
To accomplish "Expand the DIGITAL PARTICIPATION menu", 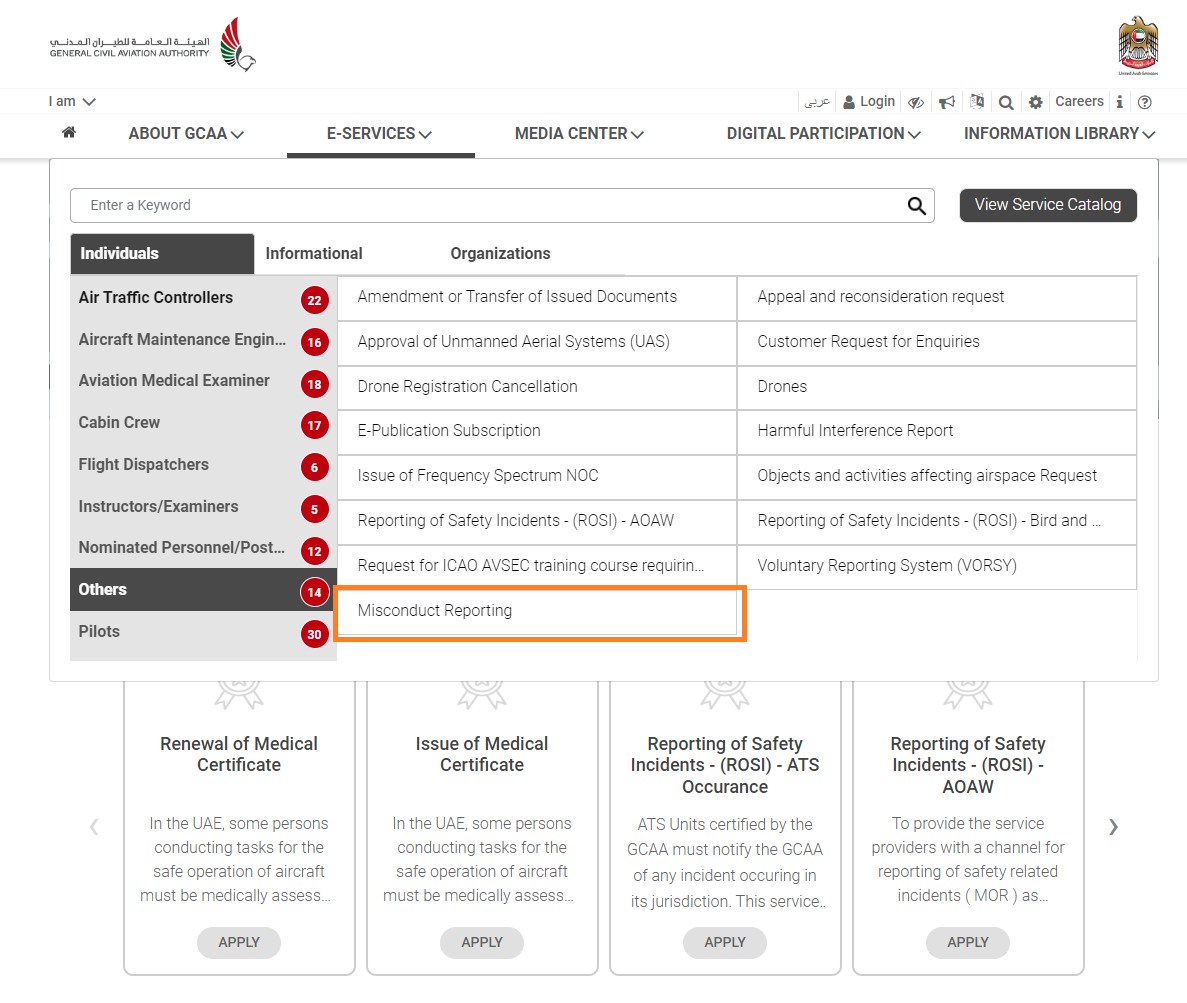I will 824,134.
